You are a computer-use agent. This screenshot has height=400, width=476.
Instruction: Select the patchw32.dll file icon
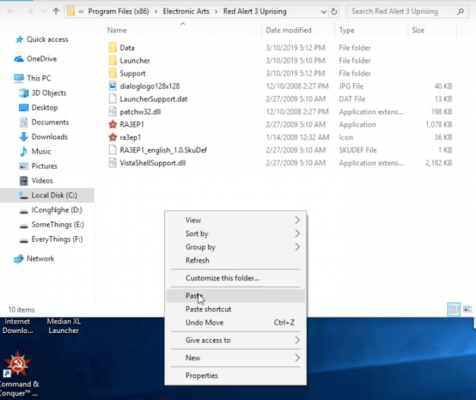click(113, 111)
